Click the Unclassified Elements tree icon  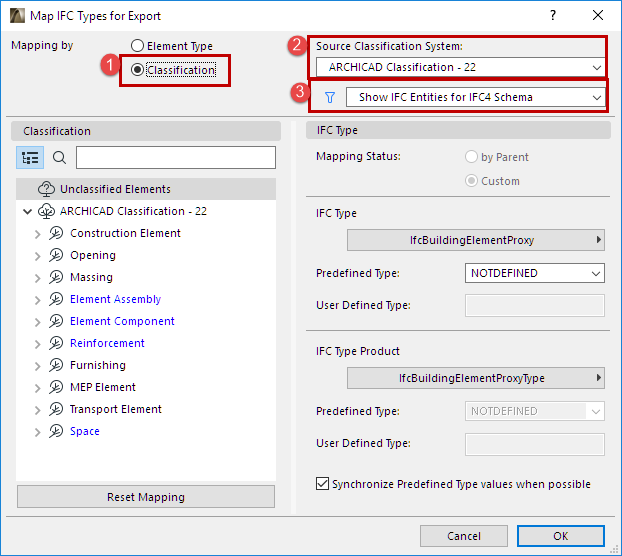(46, 189)
